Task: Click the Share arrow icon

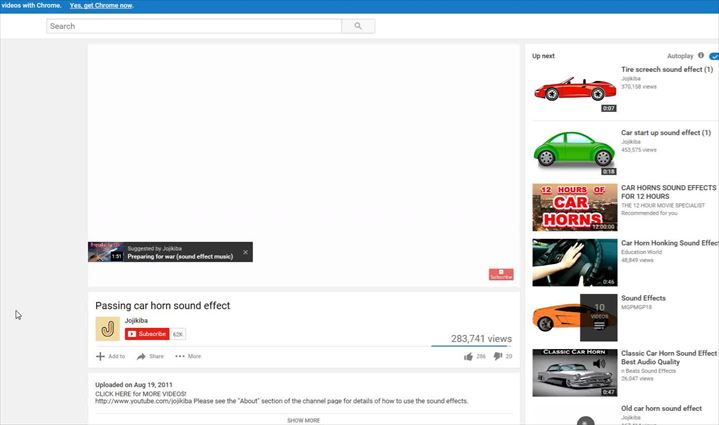Action: point(142,356)
